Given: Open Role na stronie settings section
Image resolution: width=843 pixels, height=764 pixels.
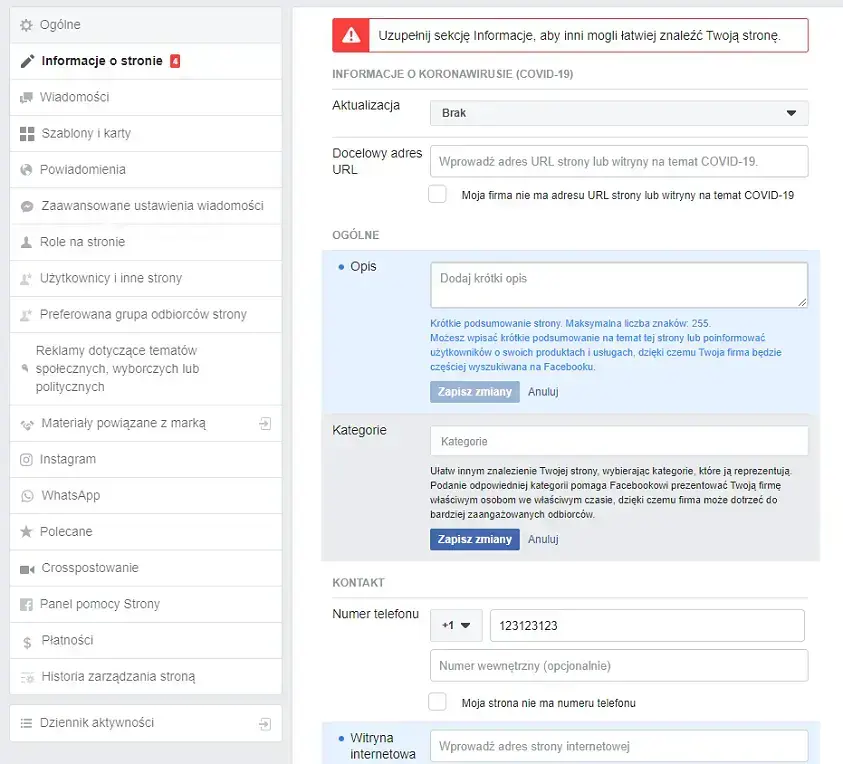Looking at the screenshot, I should [82, 242].
